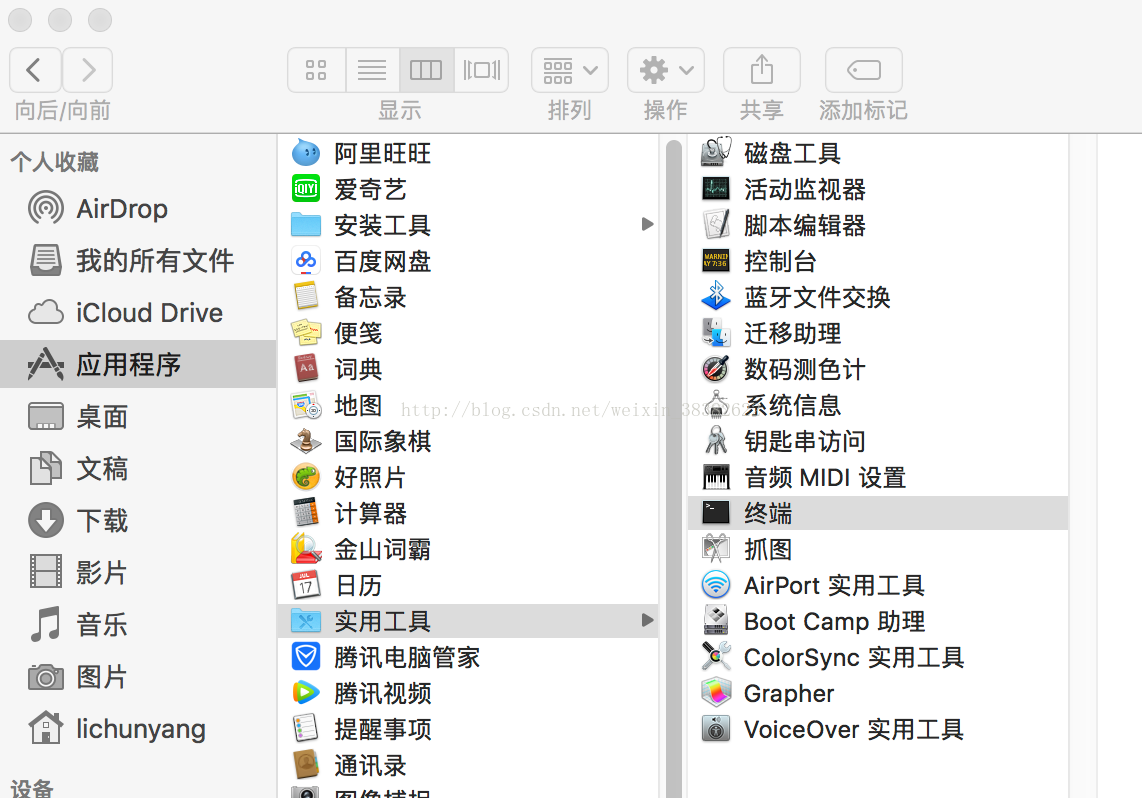Select the 备忘录 Notes icon
Screen dimensions: 1142x798
(306, 297)
